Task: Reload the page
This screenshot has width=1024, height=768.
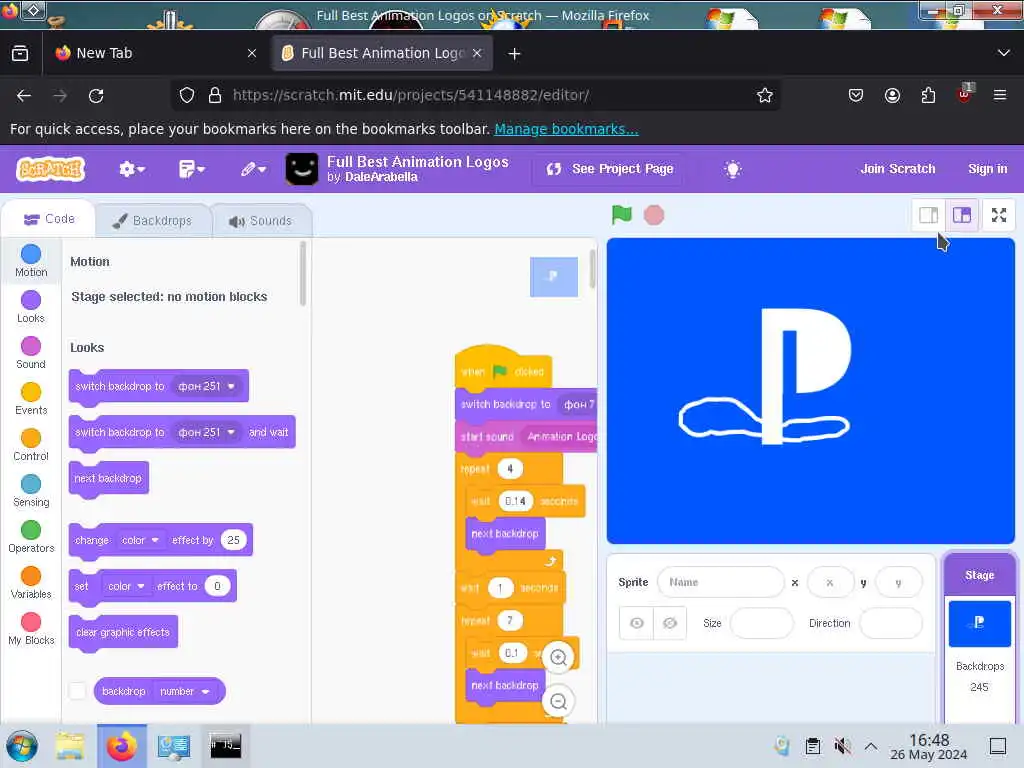Action: coord(96,95)
